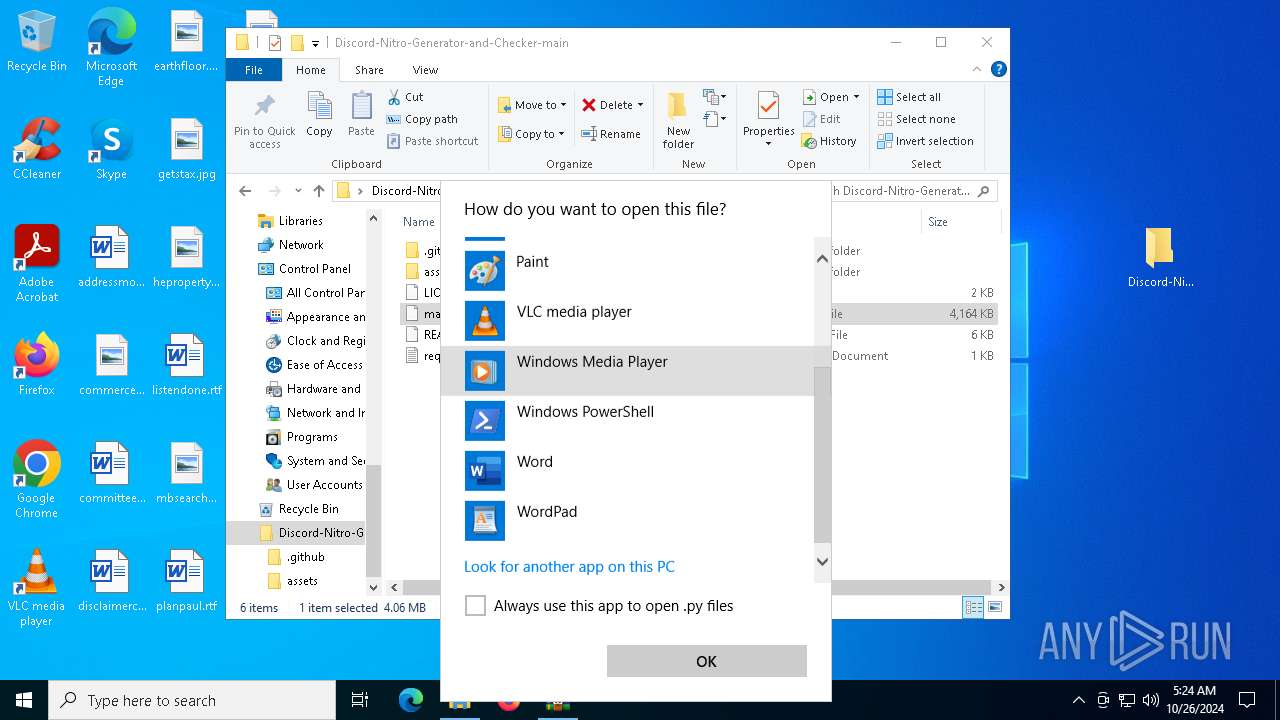
Task: Switch to the Home tab
Action: click(310, 70)
